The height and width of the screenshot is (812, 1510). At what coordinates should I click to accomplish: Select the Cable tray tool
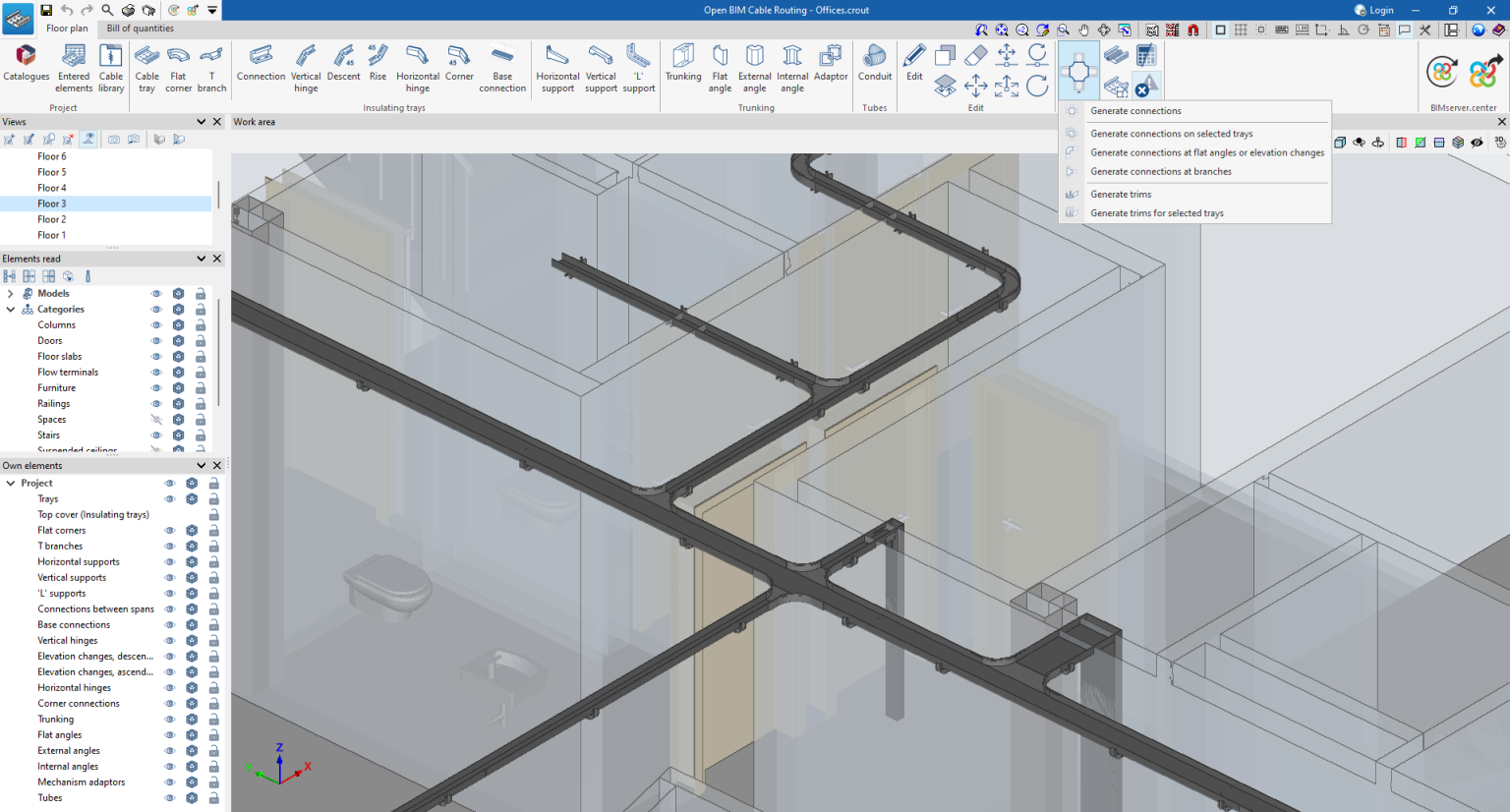tap(146, 66)
